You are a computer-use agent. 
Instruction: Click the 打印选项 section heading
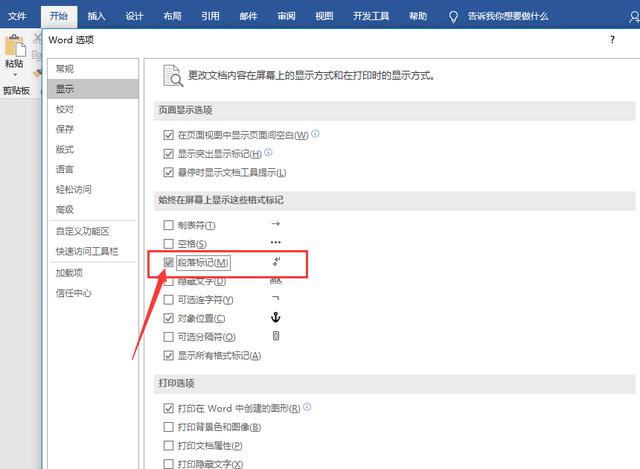(176, 383)
